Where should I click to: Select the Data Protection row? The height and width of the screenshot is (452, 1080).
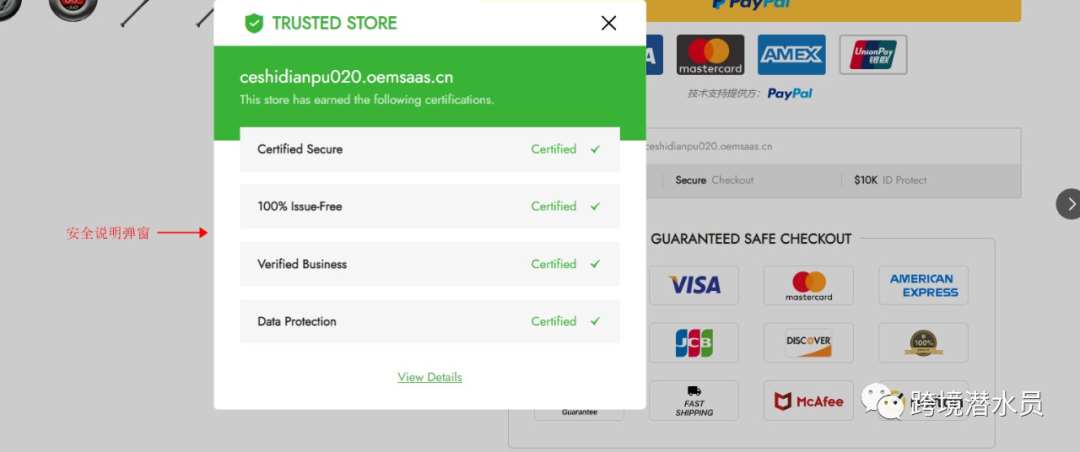tap(430, 321)
